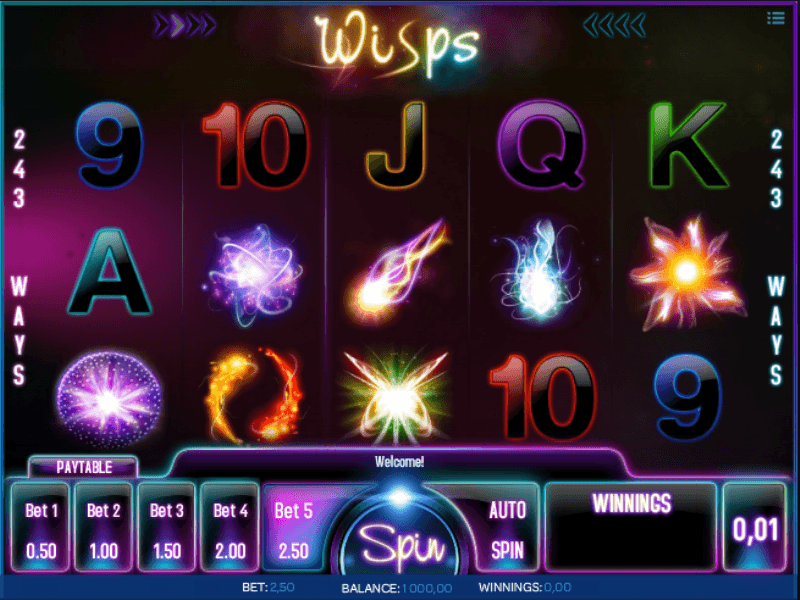Image resolution: width=800 pixels, height=600 pixels.
Task: Select Bet 3 at 1.50
Action: point(167,528)
